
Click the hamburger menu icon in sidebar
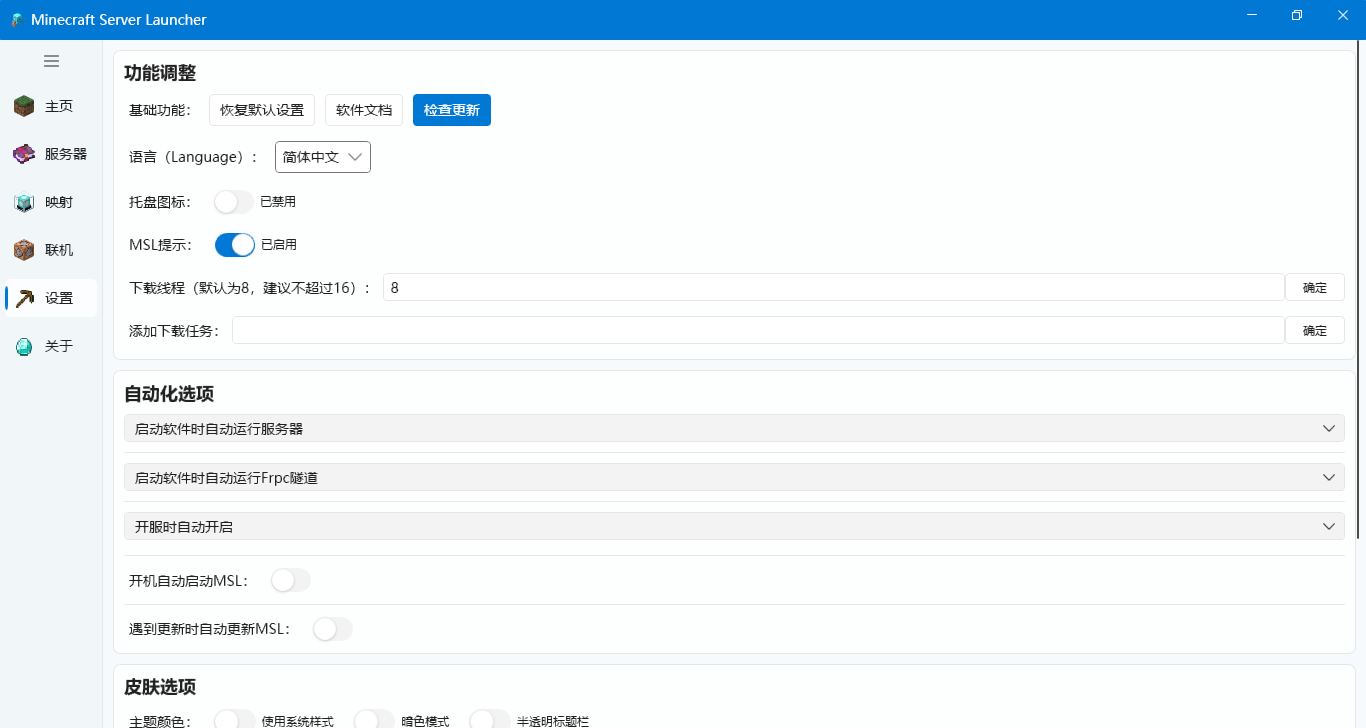point(51,61)
